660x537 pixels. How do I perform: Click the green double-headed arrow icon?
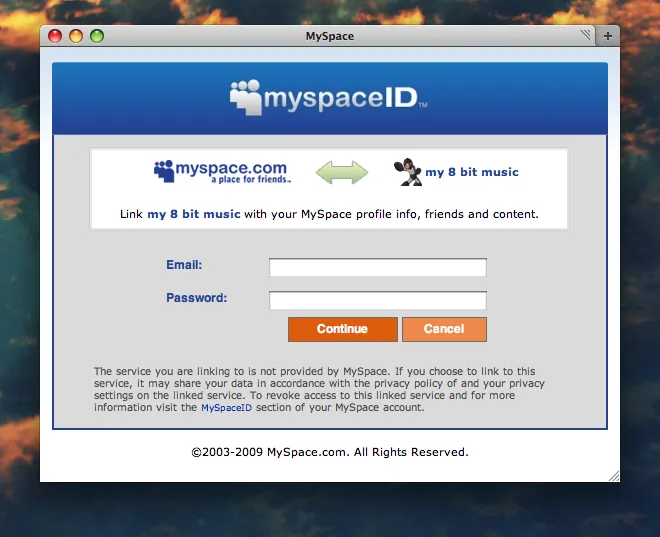click(342, 172)
